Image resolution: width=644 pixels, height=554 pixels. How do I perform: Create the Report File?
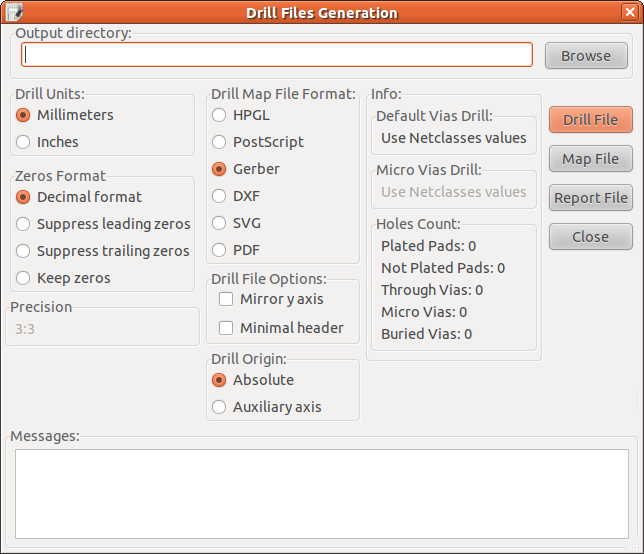pyautogui.click(x=590, y=198)
